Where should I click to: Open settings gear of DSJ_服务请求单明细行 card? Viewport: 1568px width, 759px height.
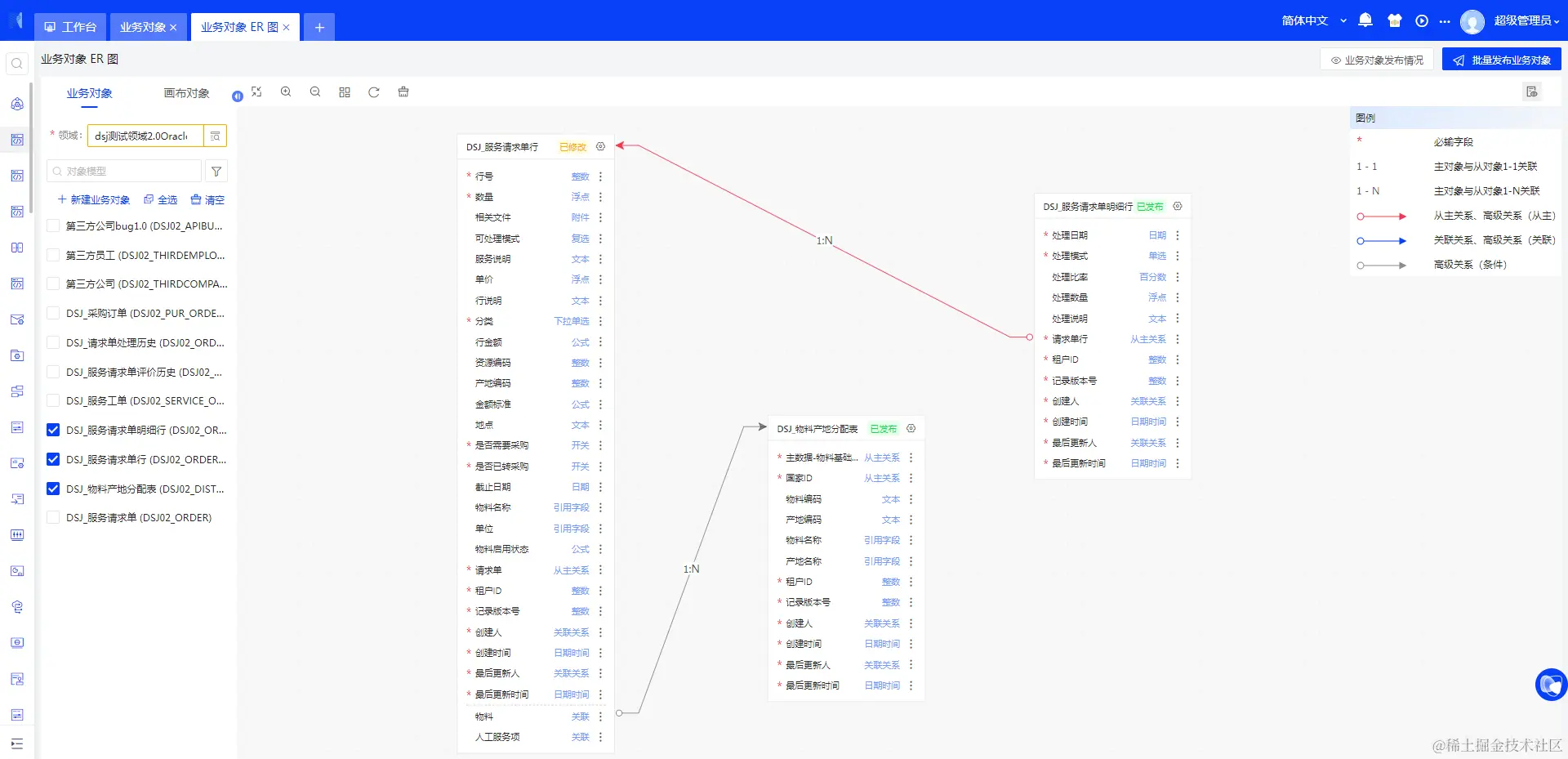(1178, 207)
